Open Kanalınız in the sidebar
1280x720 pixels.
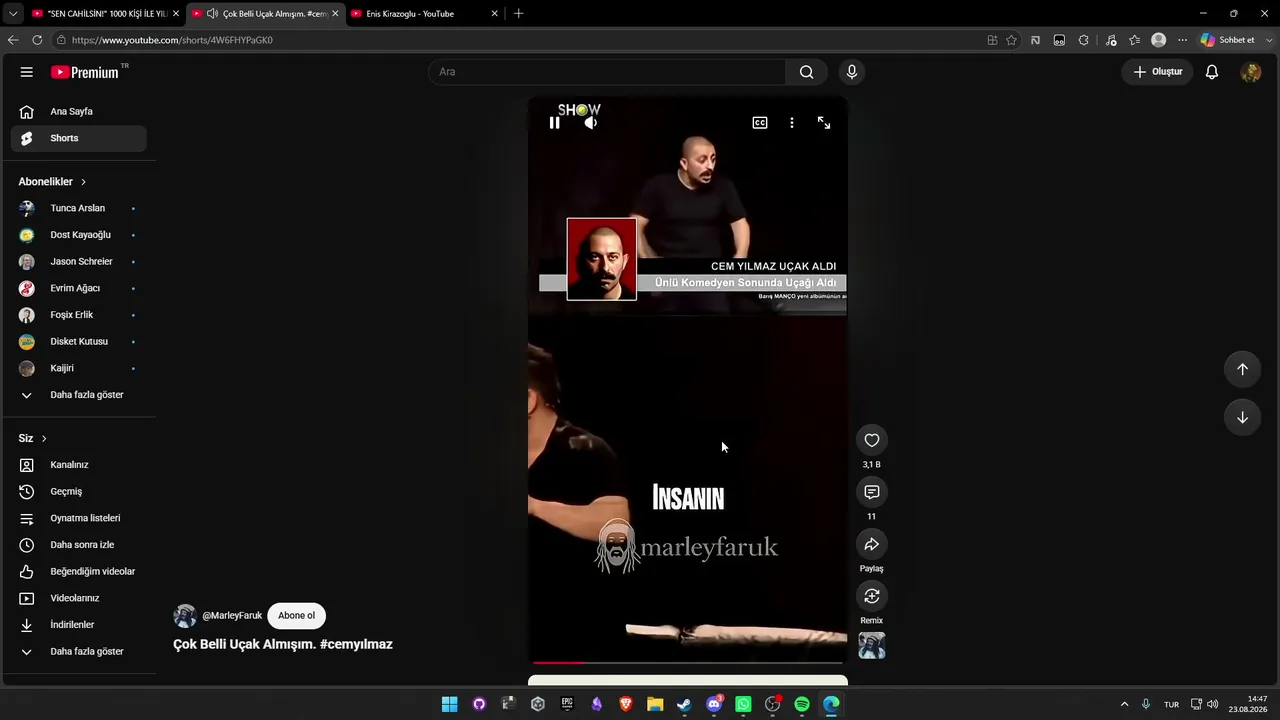[79, 465]
